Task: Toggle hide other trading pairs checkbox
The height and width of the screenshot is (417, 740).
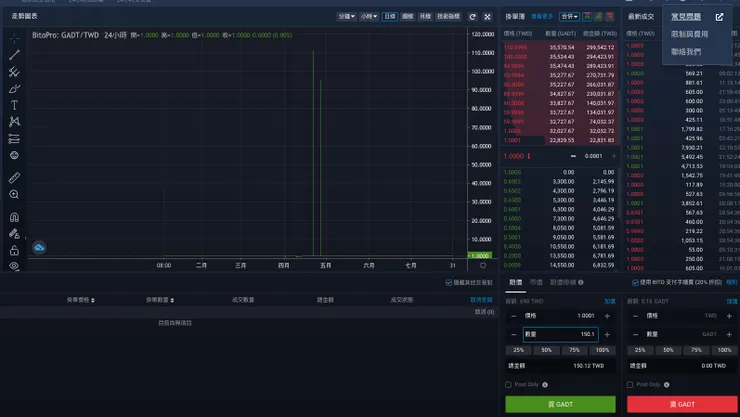Action: pos(449,283)
